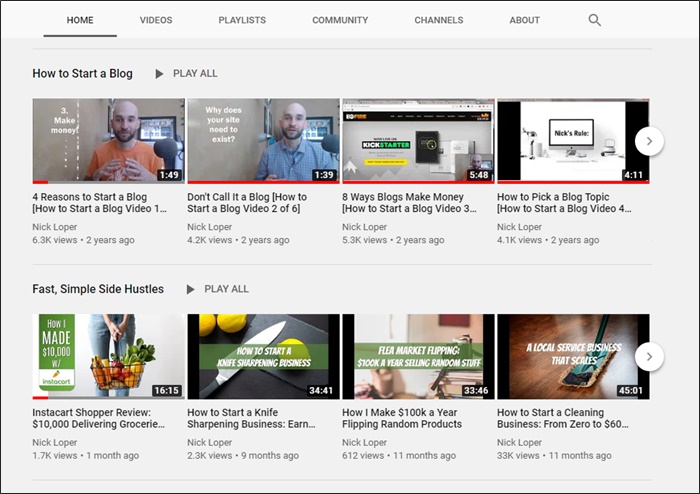Click the 1:39 duration badge
700x494 pixels.
click(x=324, y=175)
